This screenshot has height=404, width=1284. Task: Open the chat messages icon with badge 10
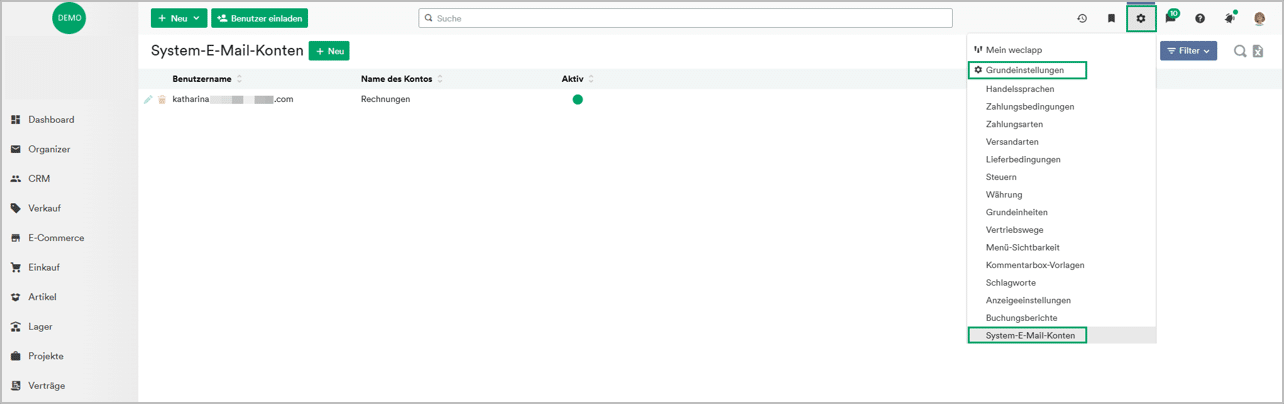pos(1171,17)
